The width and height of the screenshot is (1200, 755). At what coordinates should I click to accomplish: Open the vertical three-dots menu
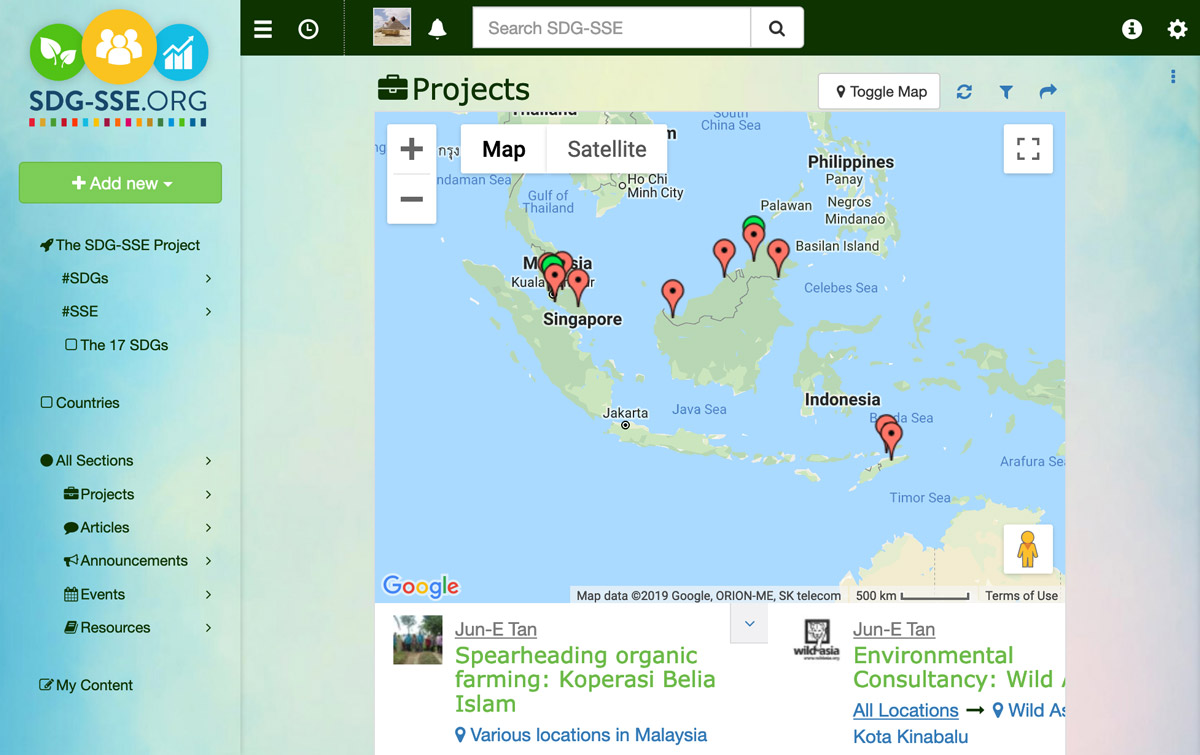click(x=1173, y=77)
